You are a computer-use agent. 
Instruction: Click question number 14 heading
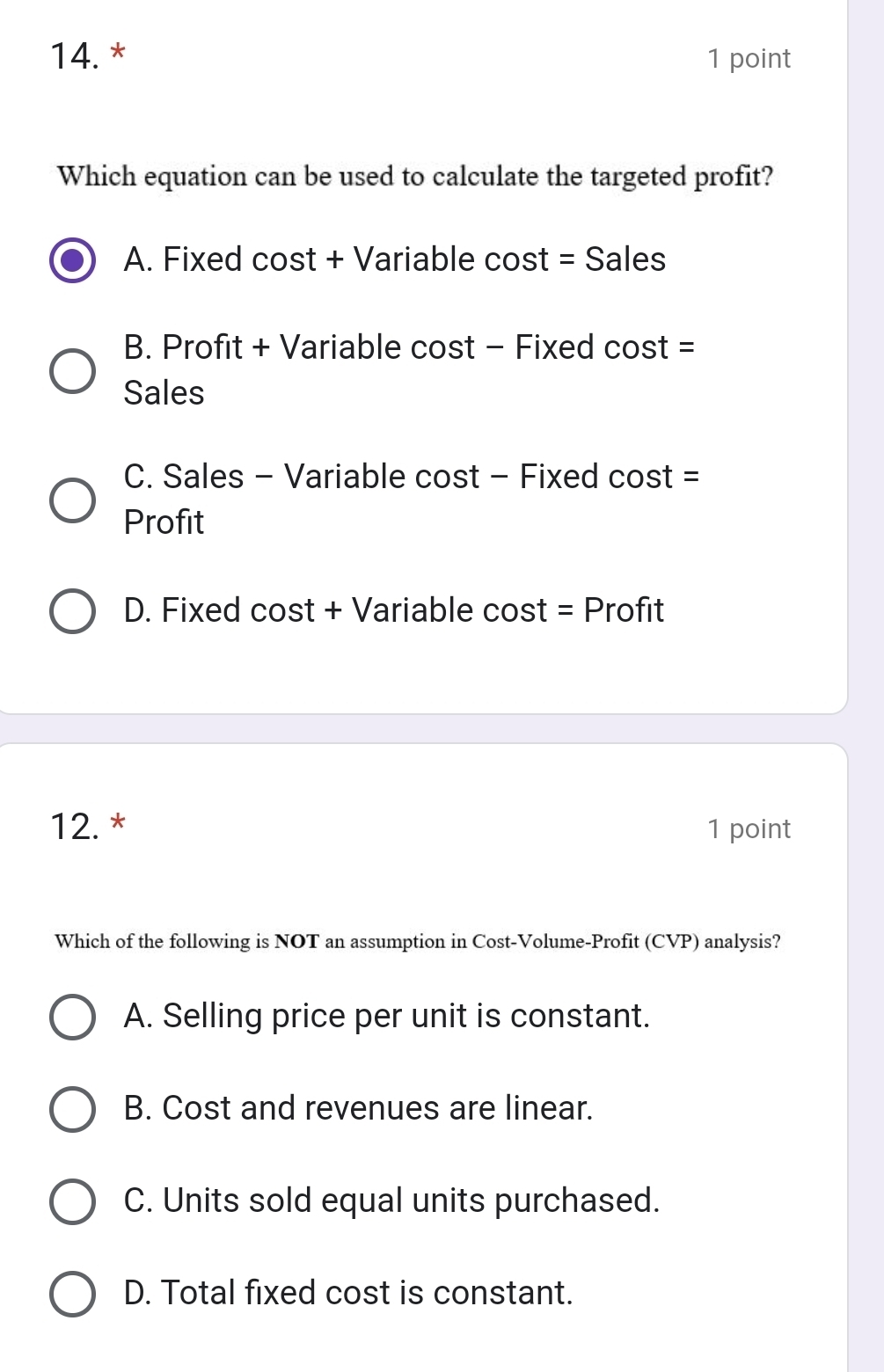pyautogui.click(x=74, y=57)
